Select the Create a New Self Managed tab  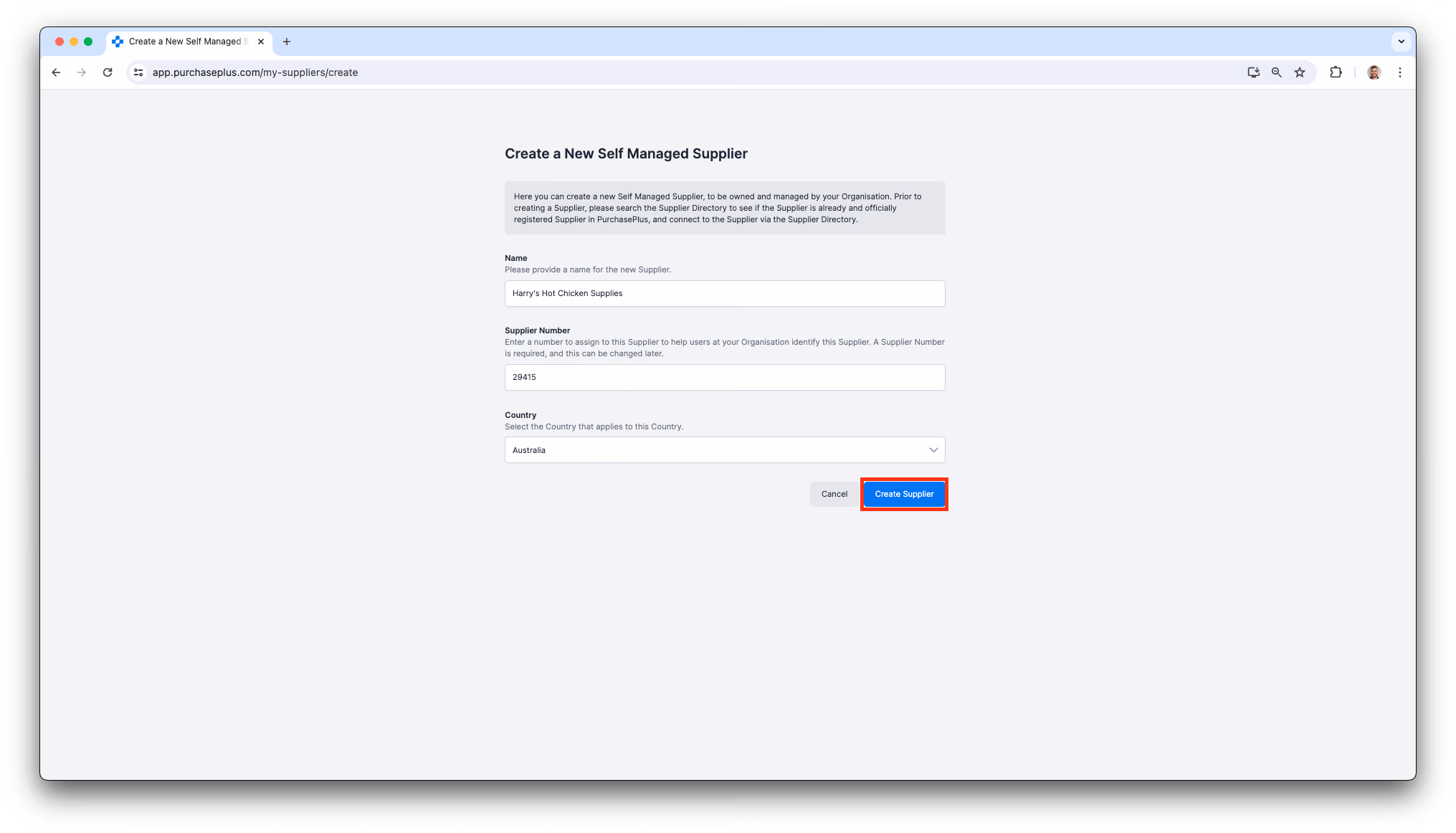click(x=189, y=42)
